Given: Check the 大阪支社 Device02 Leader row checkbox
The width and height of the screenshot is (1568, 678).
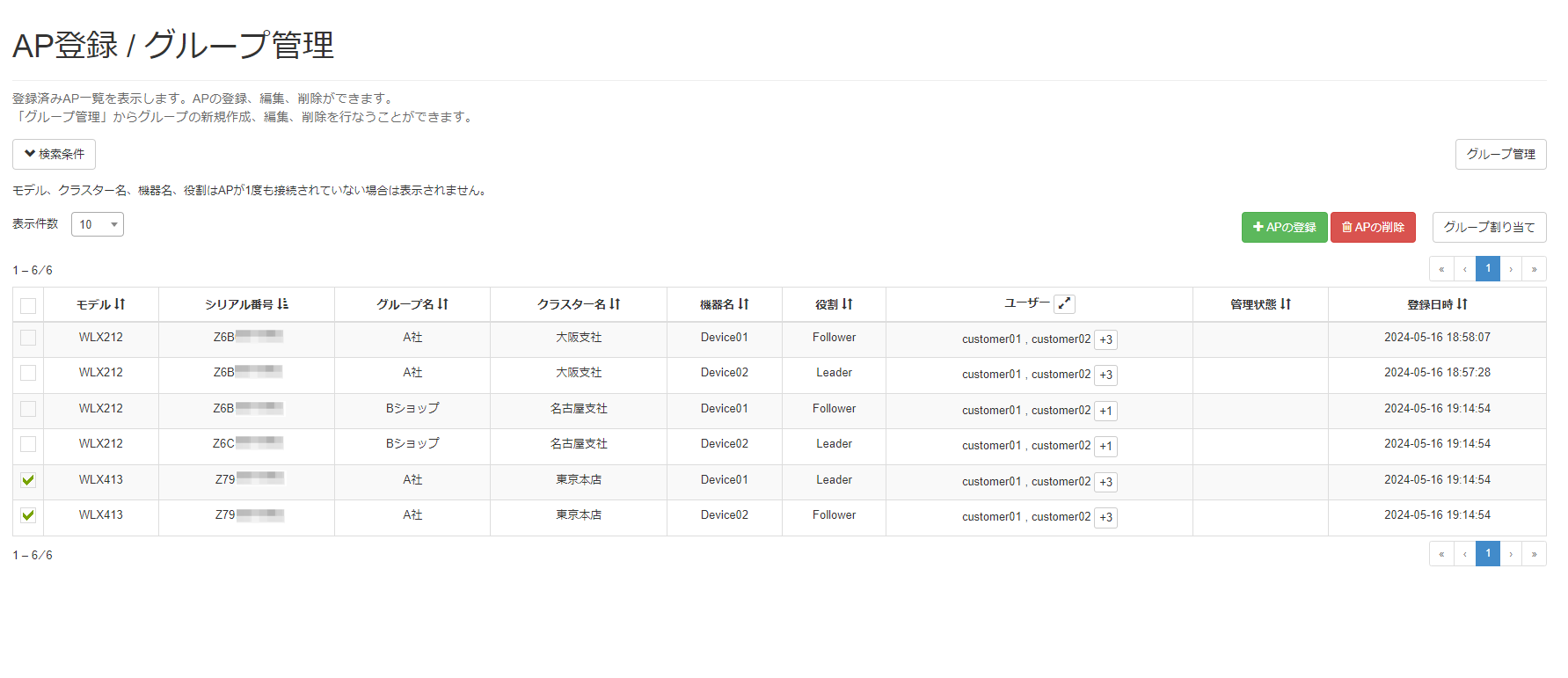Looking at the screenshot, I should [28, 373].
